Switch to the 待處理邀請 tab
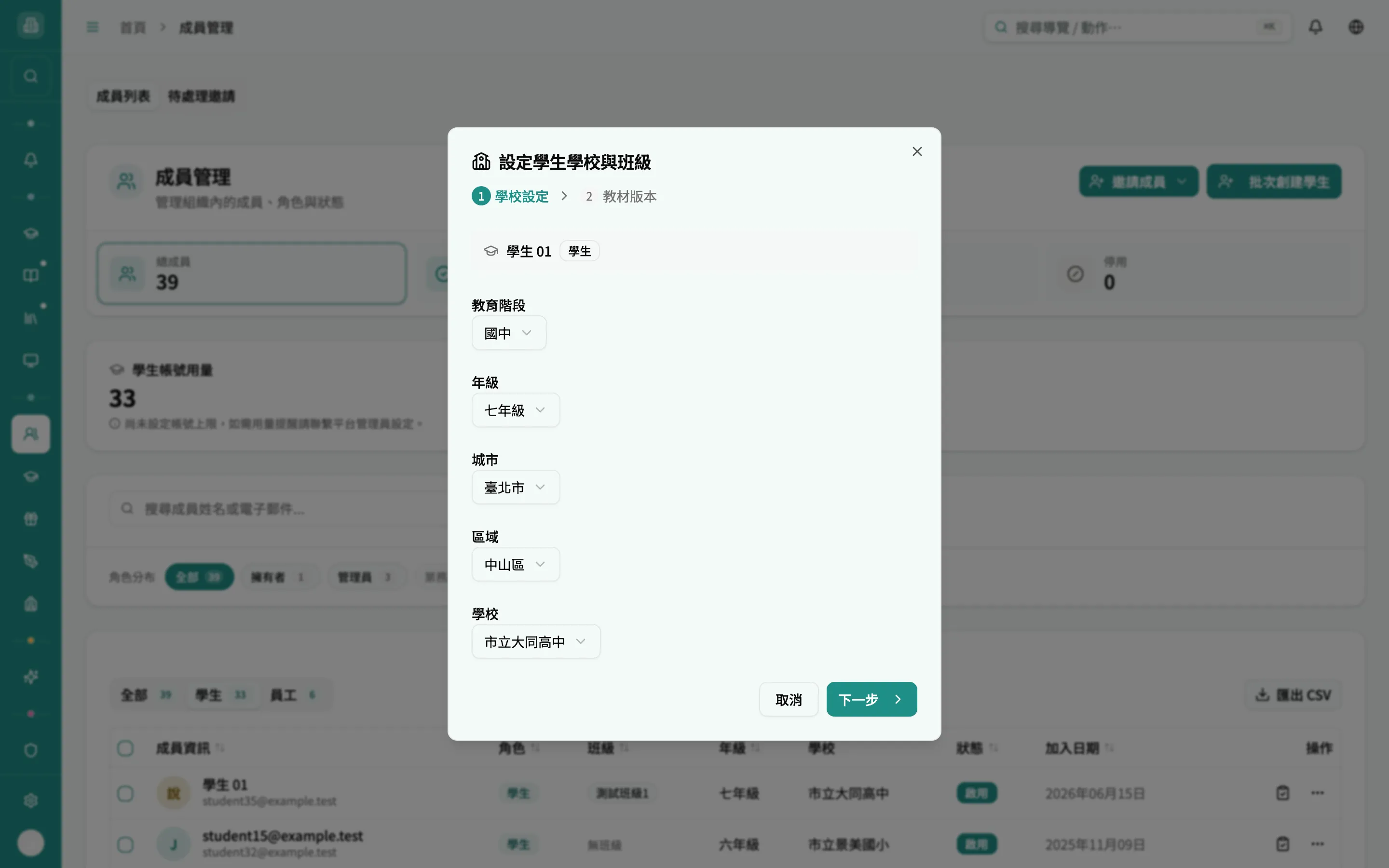1389x868 pixels. [201, 96]
